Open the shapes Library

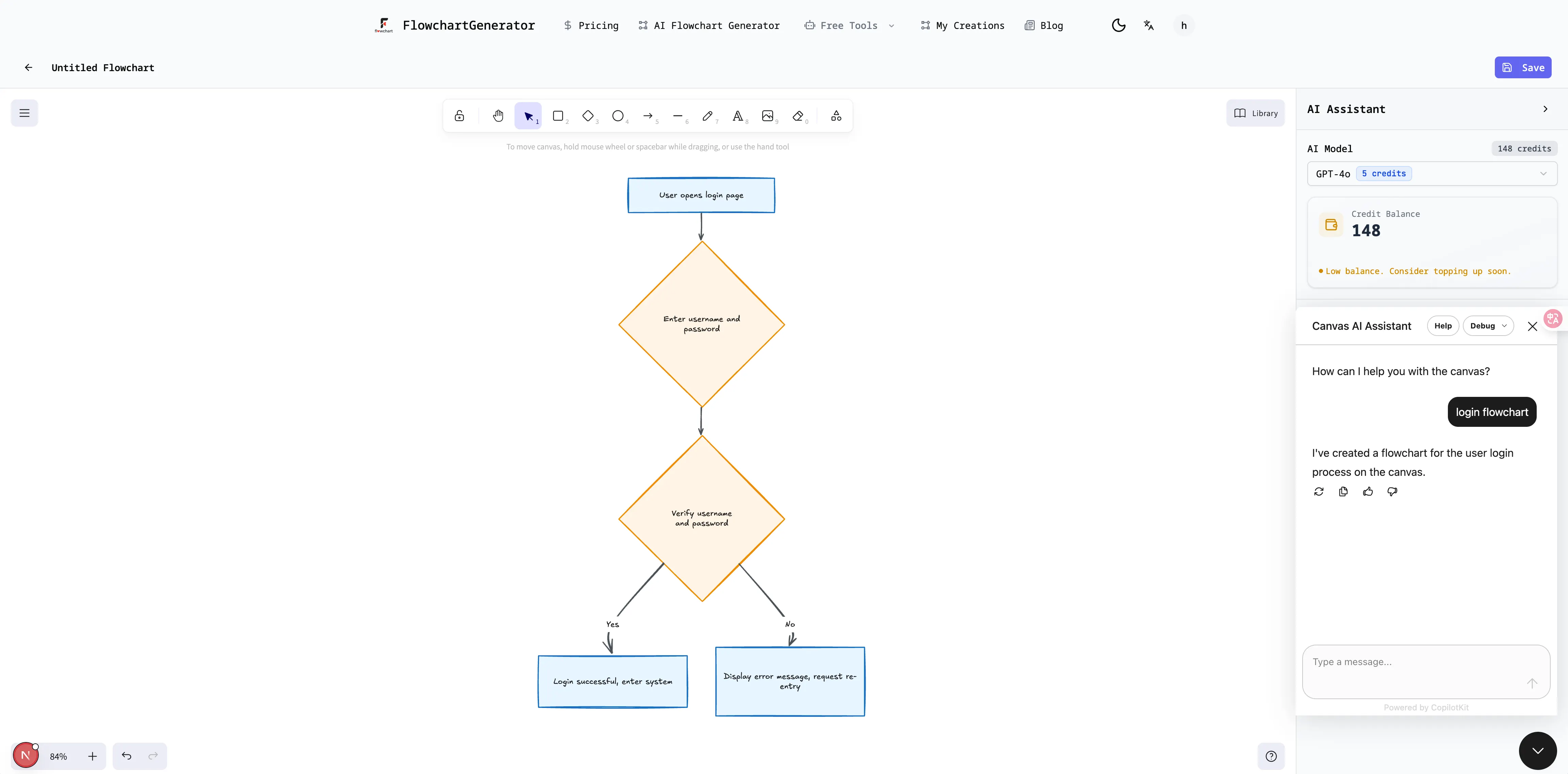point(1255,113)
